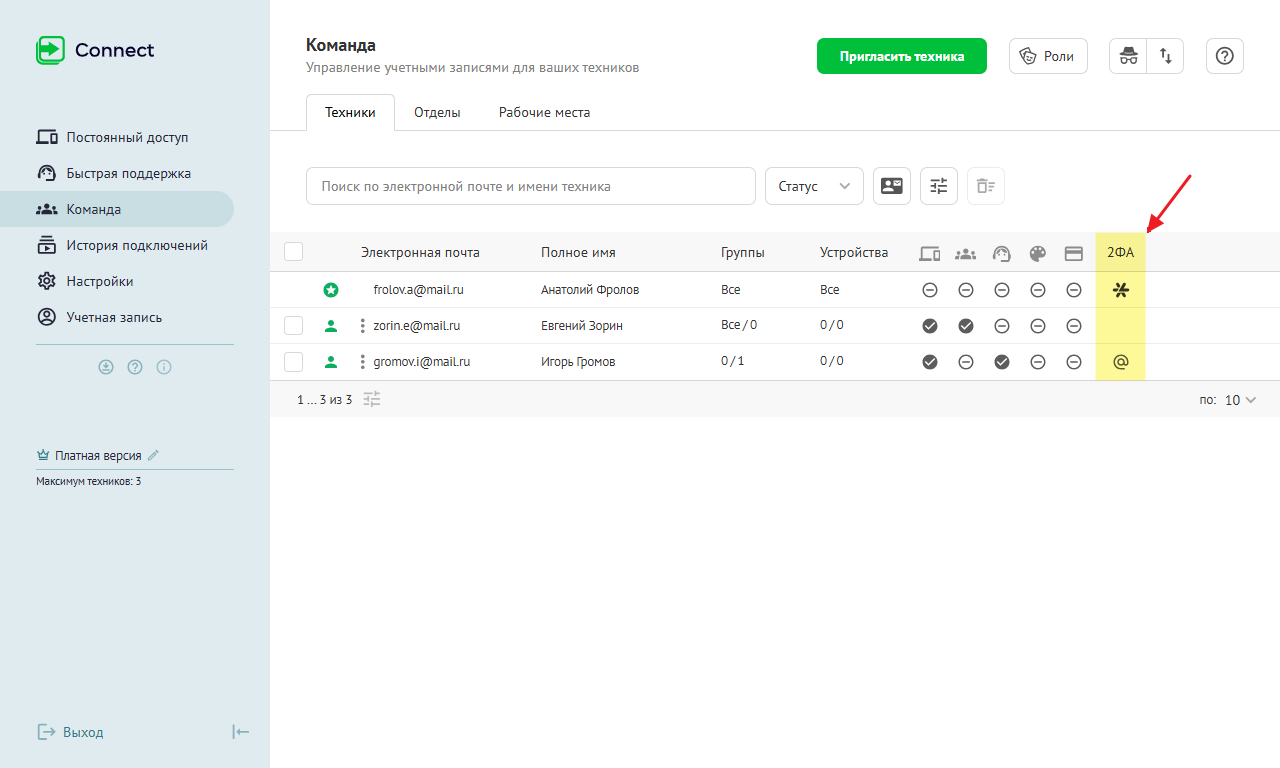Click the pencil icon next to Платная версия
This screenshot has width=1280, height=768.
(x=153, y=455)
